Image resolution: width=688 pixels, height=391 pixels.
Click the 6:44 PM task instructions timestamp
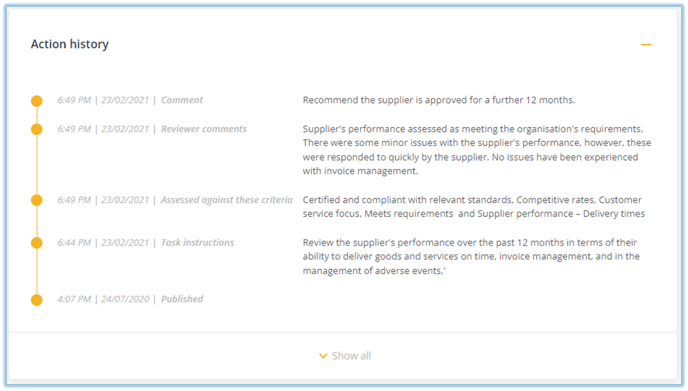coord(74,243)
